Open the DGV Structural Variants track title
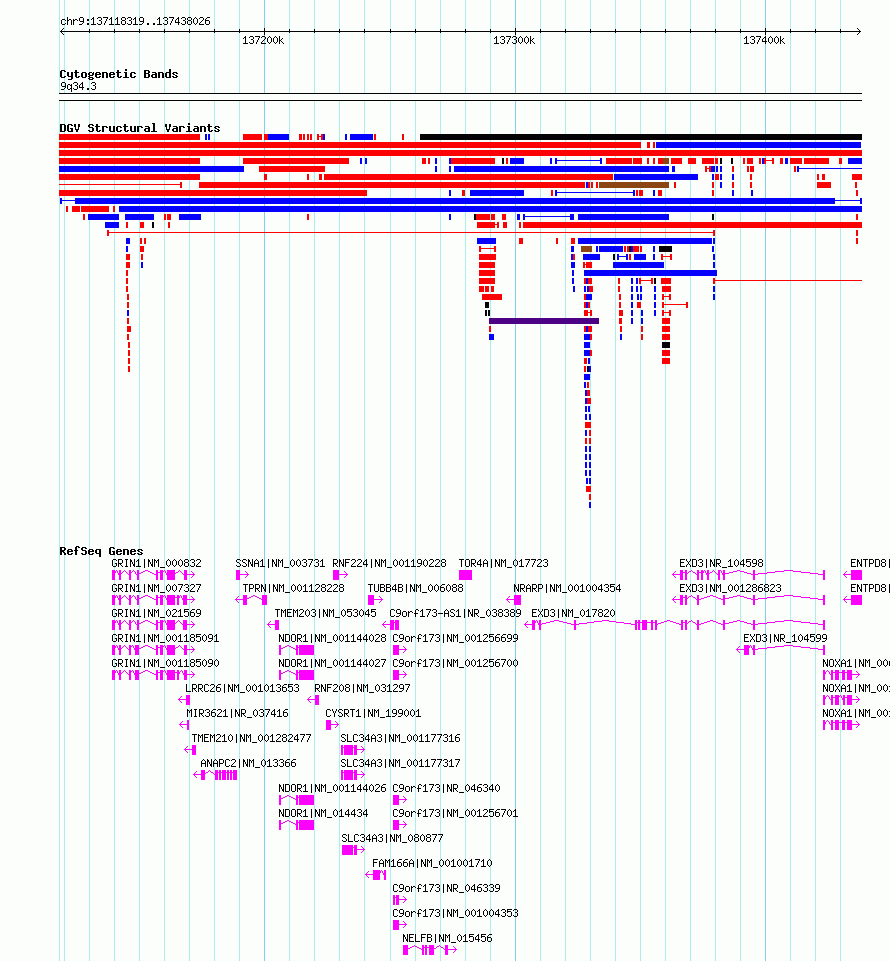890x961 pixels. click(140, 128)
